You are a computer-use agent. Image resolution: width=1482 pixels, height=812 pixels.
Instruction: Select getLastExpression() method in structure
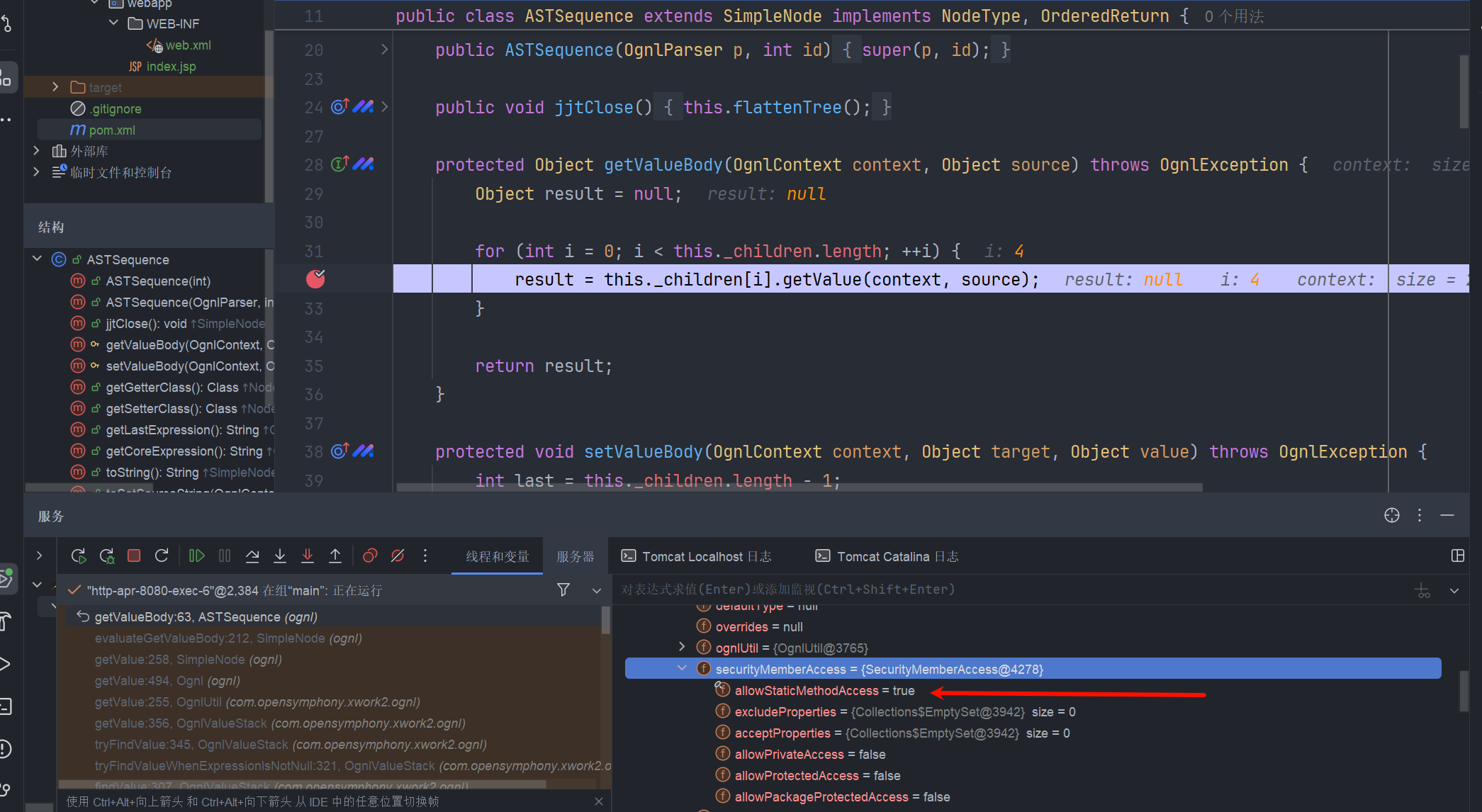182,430
